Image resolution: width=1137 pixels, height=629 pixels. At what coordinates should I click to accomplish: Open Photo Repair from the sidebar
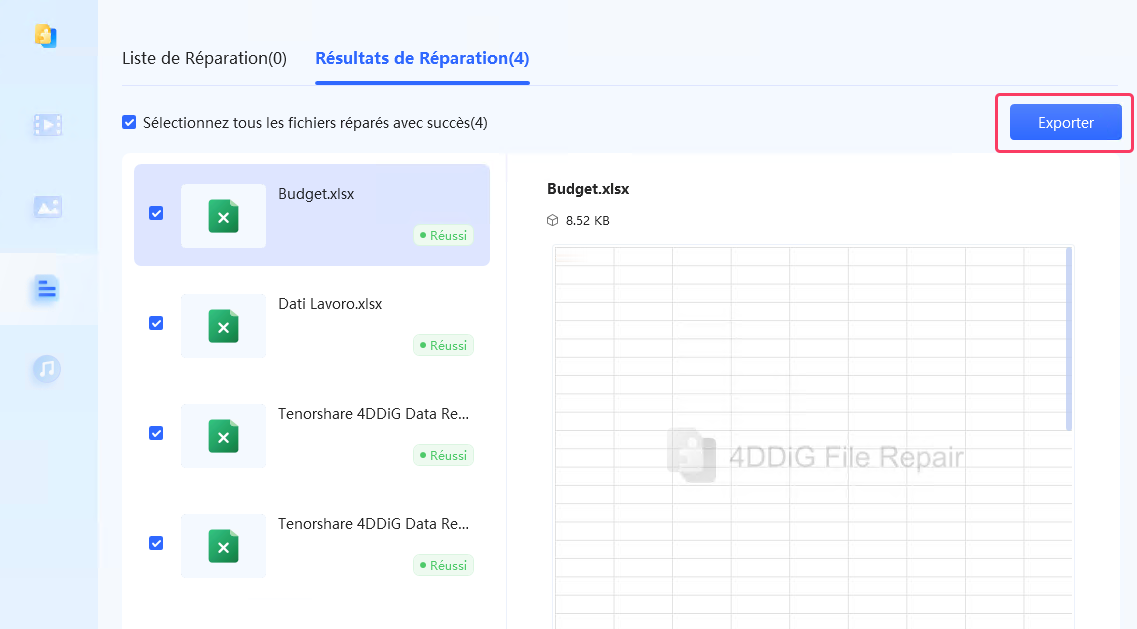click(x=48, y=206)
